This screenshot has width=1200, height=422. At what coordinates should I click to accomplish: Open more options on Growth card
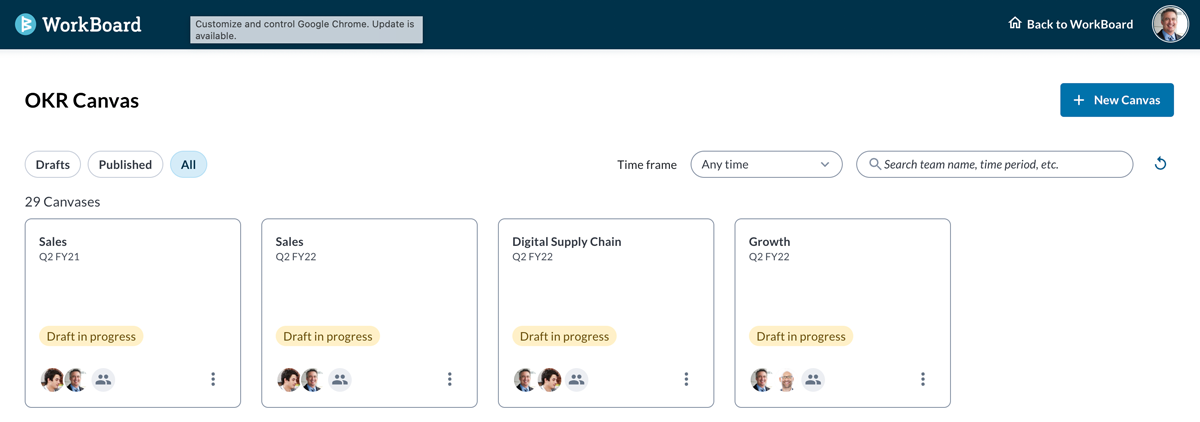pos(922,379)
